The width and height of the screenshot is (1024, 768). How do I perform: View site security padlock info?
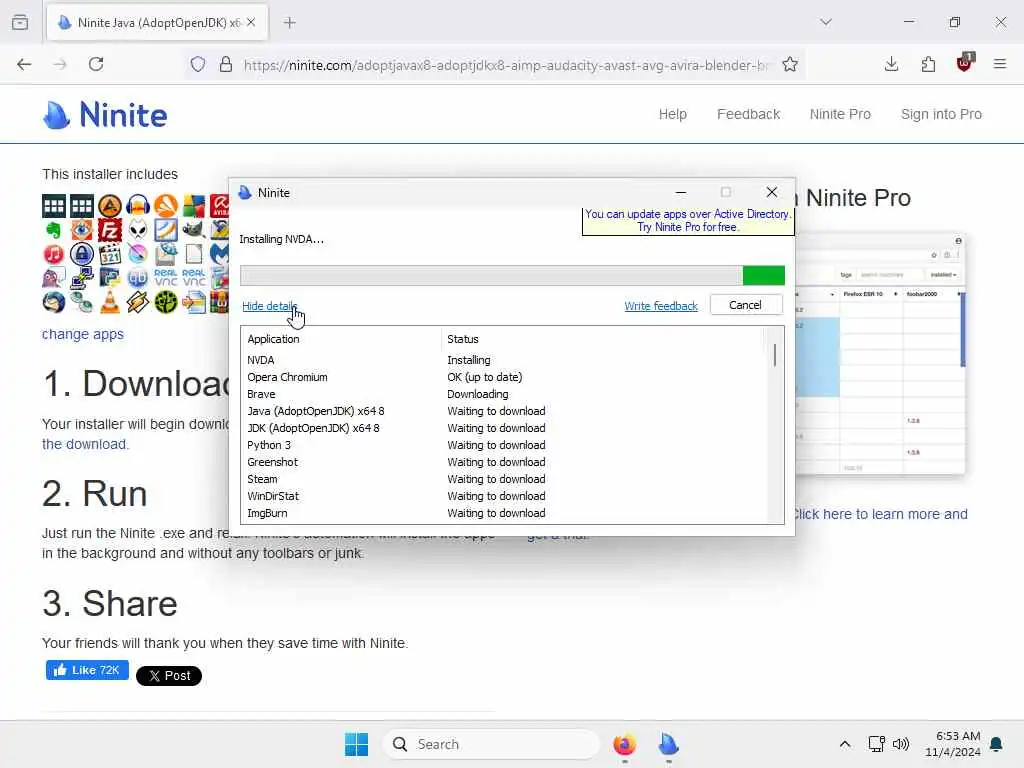click(x=226, y=64)
